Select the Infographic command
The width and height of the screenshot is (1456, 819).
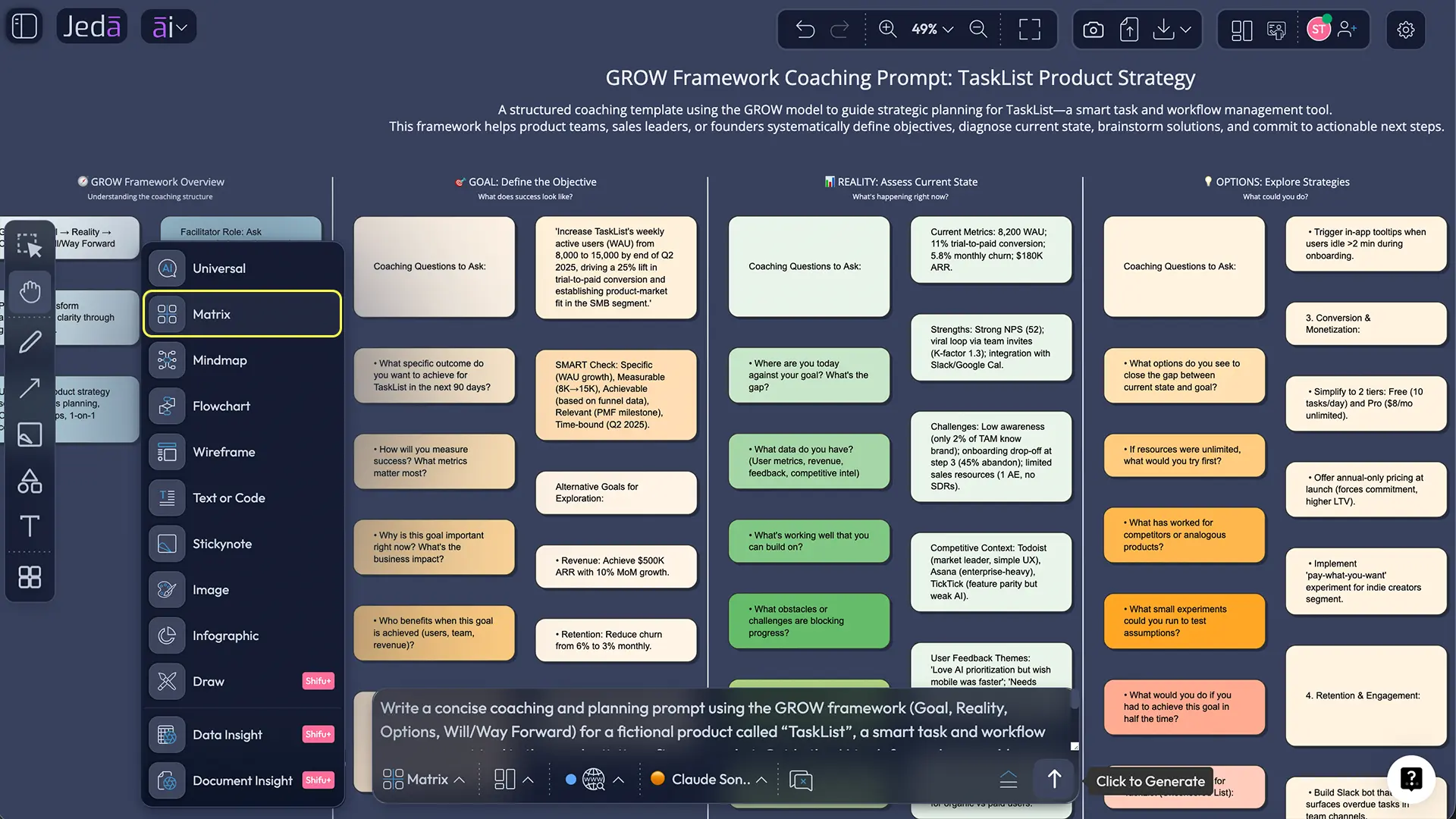coord(242,635)
